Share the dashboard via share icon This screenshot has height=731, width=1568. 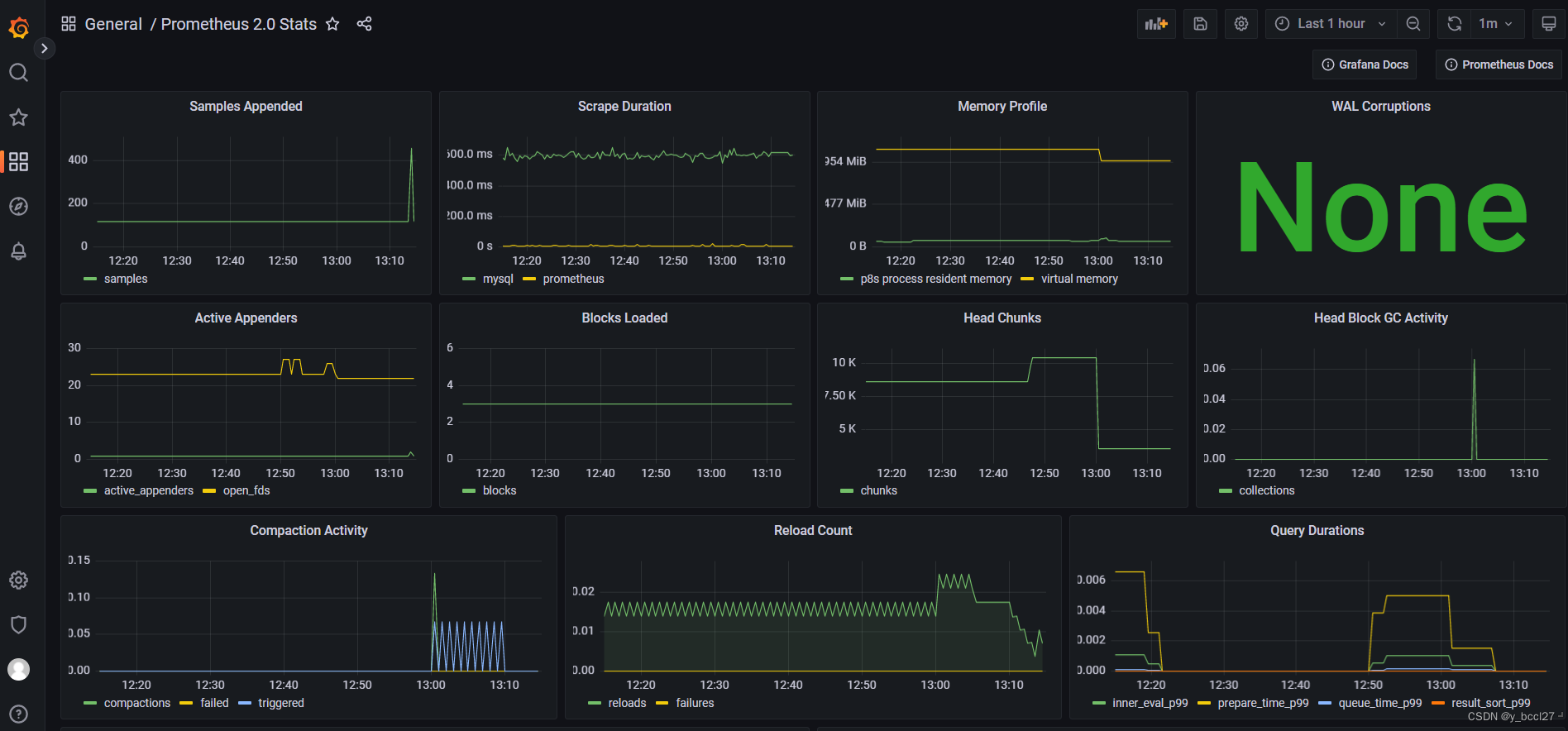coord(364,24)
